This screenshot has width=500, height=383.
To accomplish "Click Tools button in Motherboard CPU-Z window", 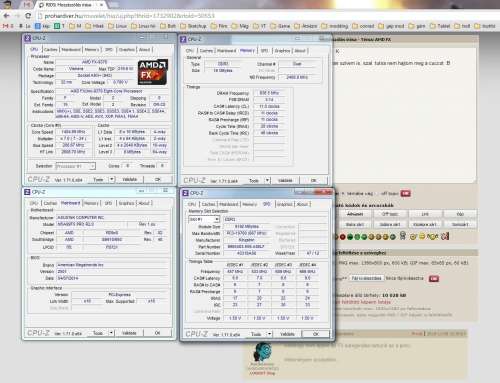I will pyautogui.click(x=98, y=333).
